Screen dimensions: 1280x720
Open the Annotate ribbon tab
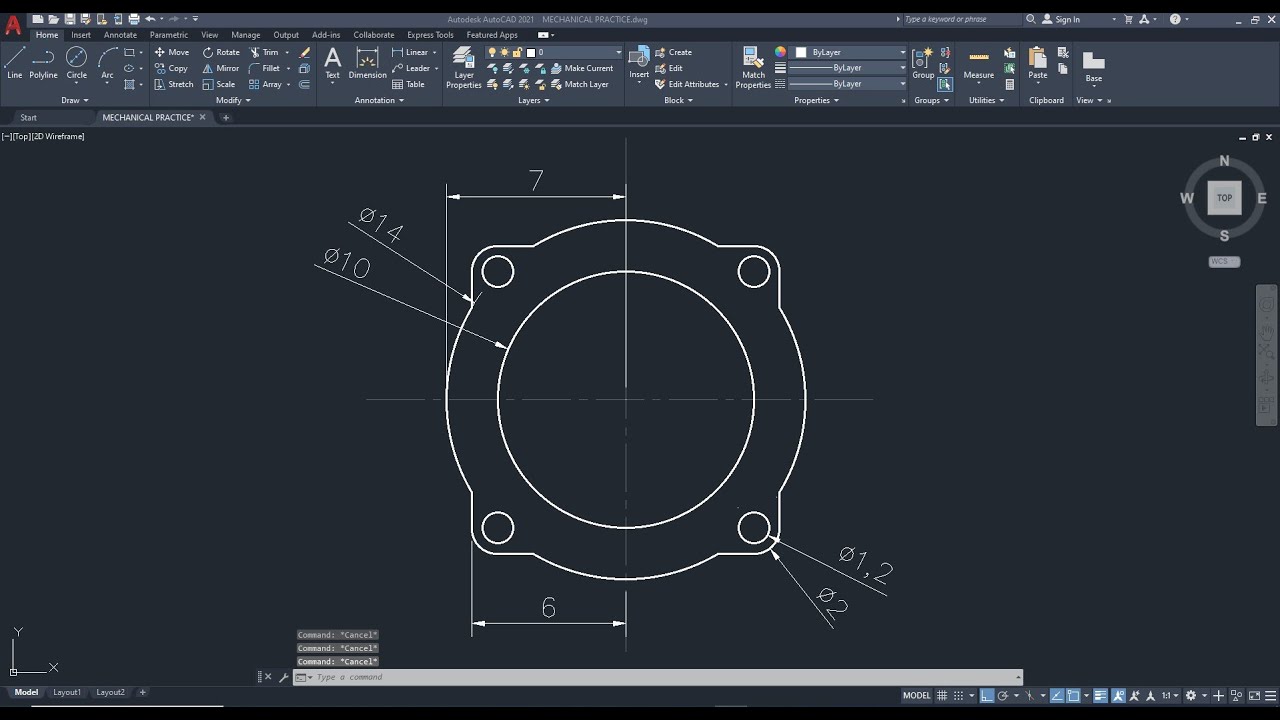click(120, 35)
